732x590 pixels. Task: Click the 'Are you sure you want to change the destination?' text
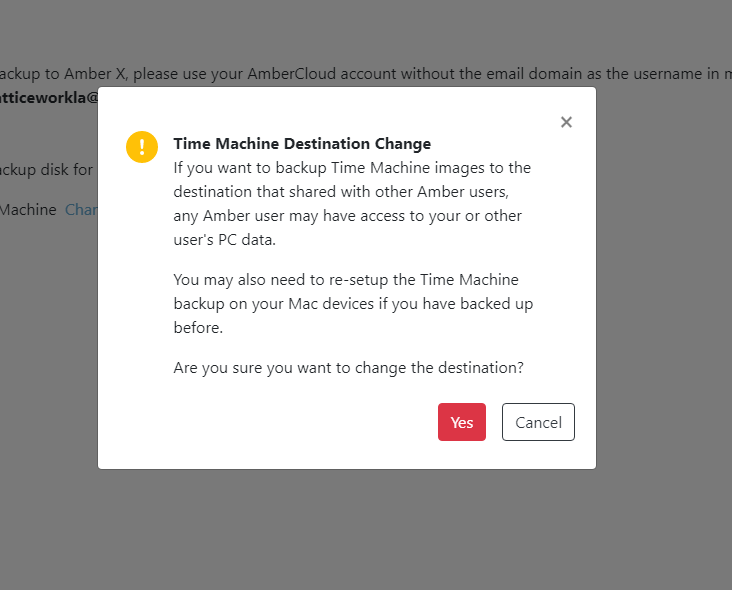[x=349, y=368]
